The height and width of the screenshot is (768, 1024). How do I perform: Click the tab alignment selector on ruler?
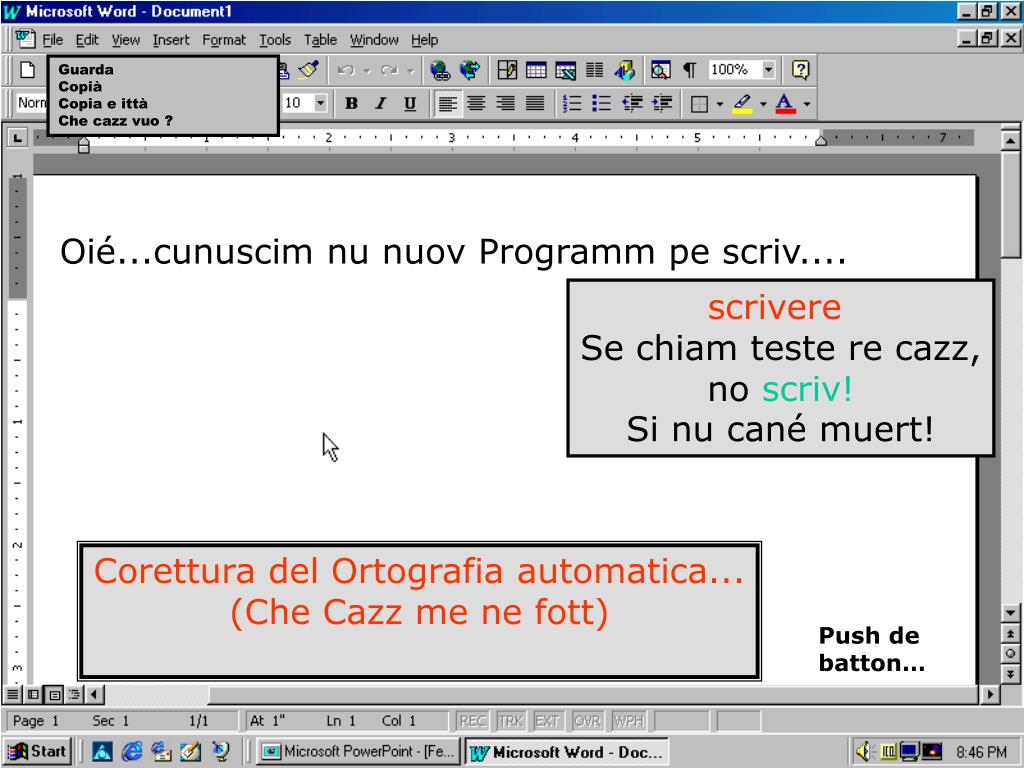(17, 138)
